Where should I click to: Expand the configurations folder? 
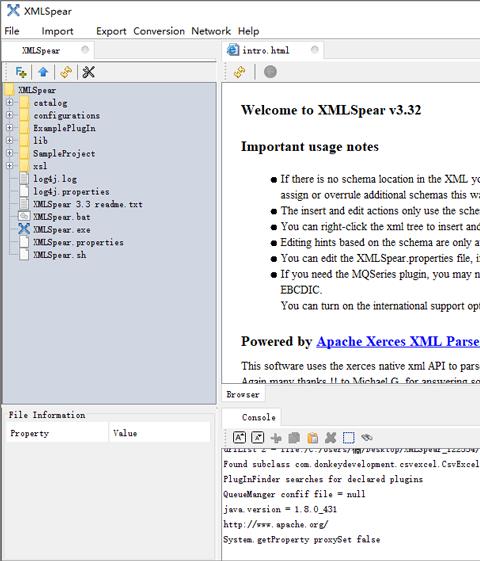10,115
